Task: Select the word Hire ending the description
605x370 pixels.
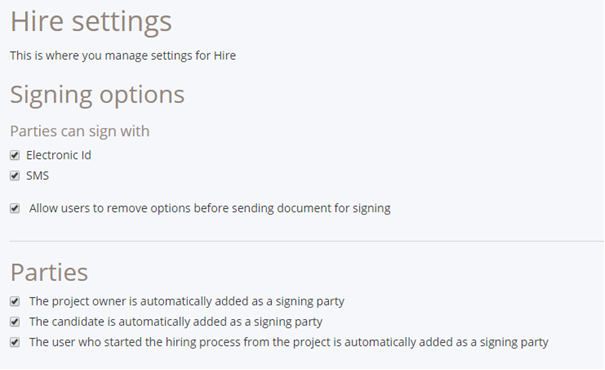Action: (225, 56)
